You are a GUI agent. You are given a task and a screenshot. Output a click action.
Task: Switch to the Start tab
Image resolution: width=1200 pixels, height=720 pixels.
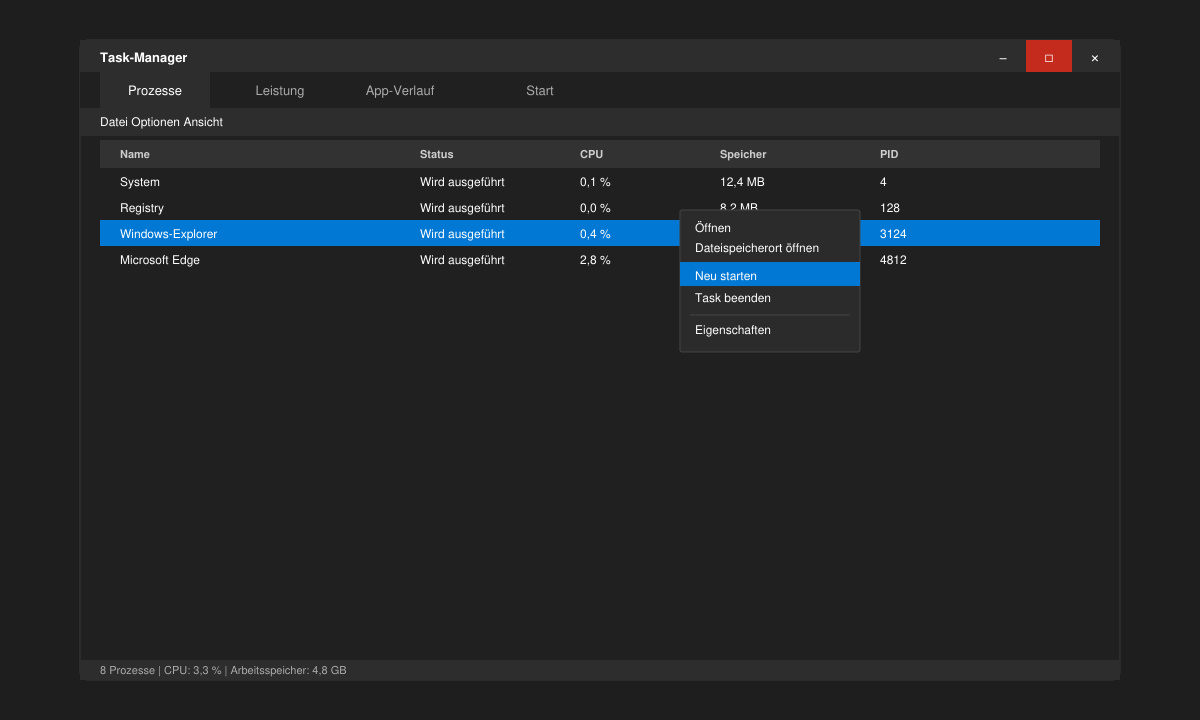click(x=540, y=90)
